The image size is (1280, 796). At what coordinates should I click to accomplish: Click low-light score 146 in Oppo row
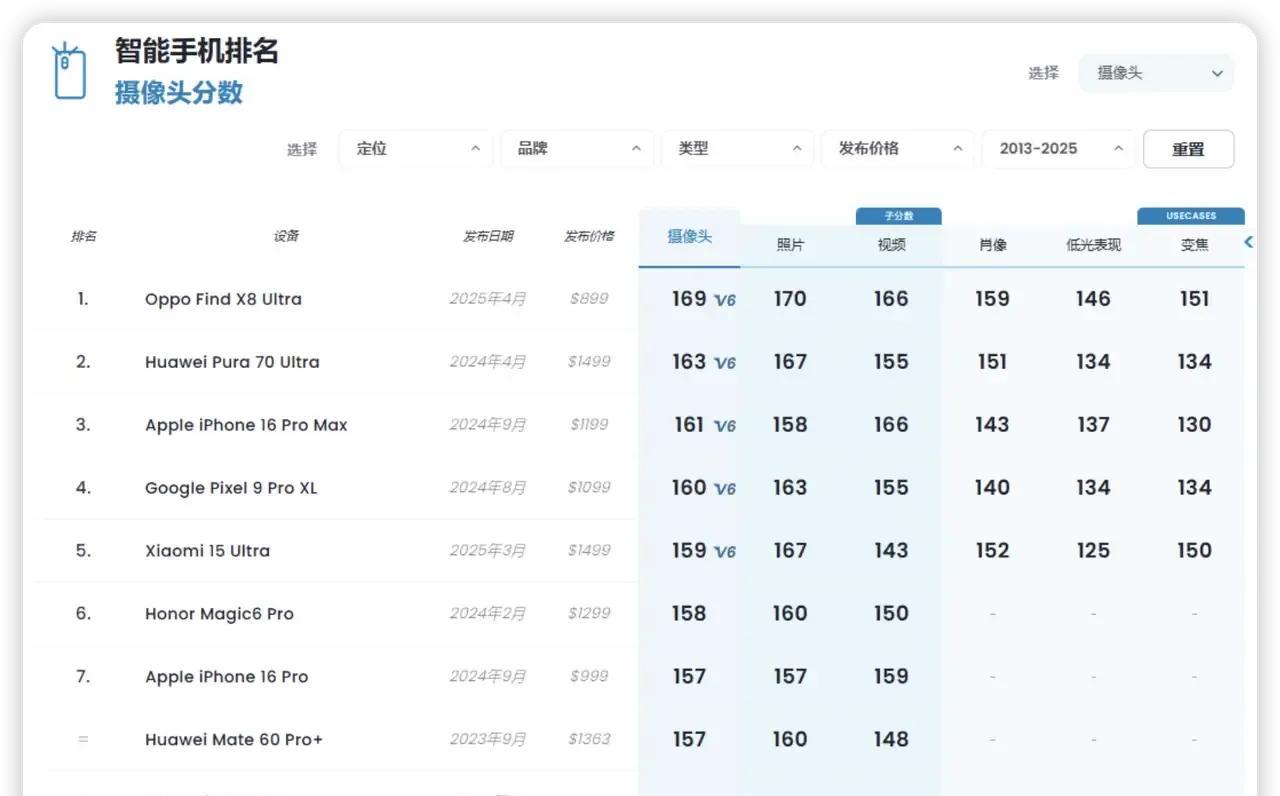(1093, 299)
